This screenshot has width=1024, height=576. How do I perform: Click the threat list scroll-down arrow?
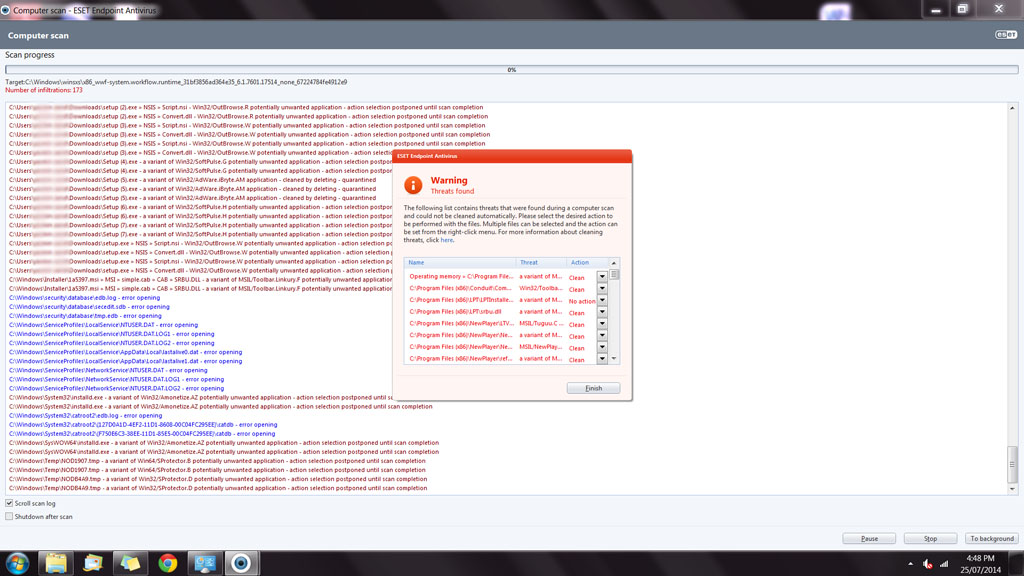coord(614,359)
